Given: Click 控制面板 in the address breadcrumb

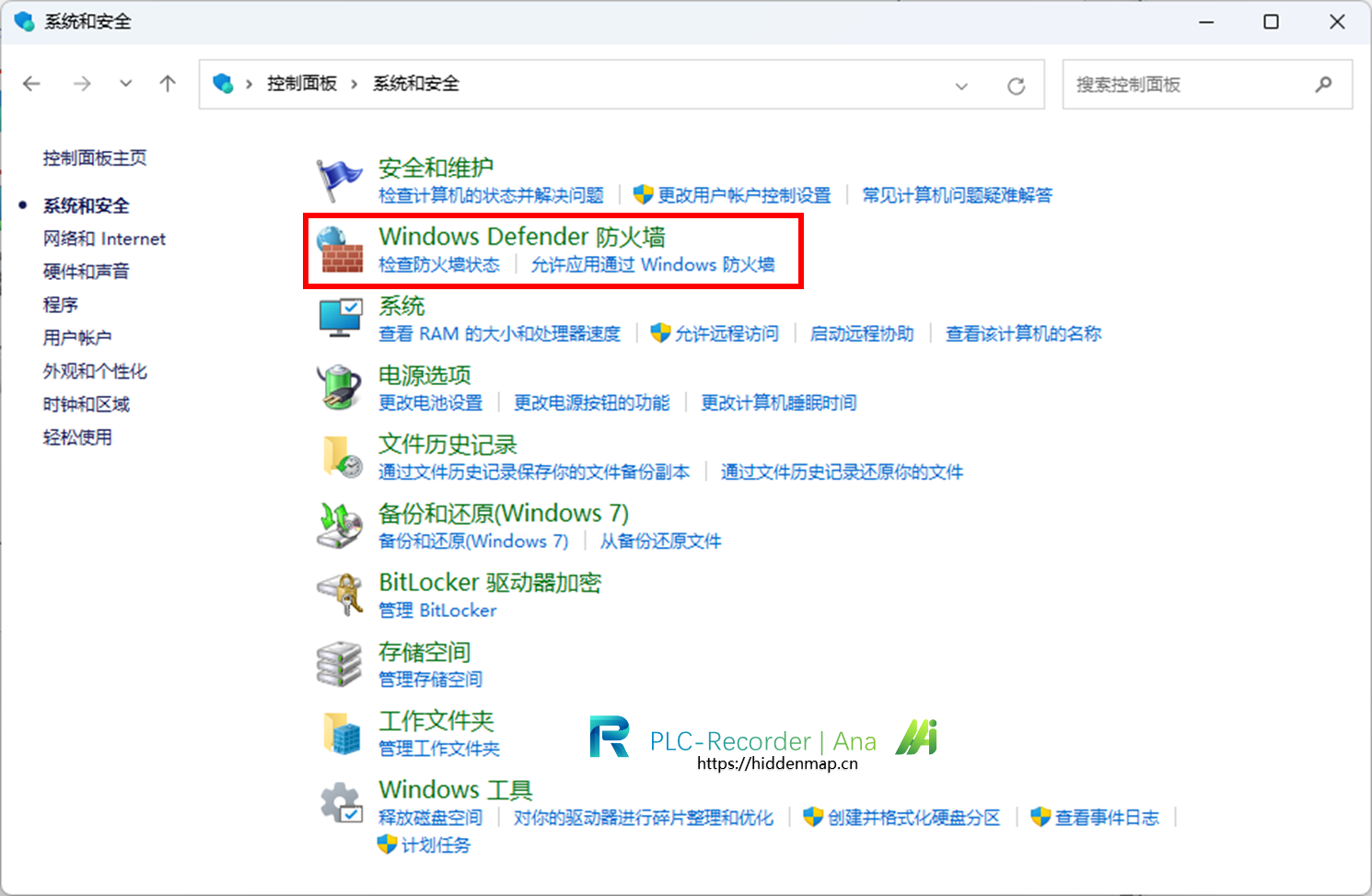Looking at the screenshot, I should pyautogui.click(x=302, y=84).
